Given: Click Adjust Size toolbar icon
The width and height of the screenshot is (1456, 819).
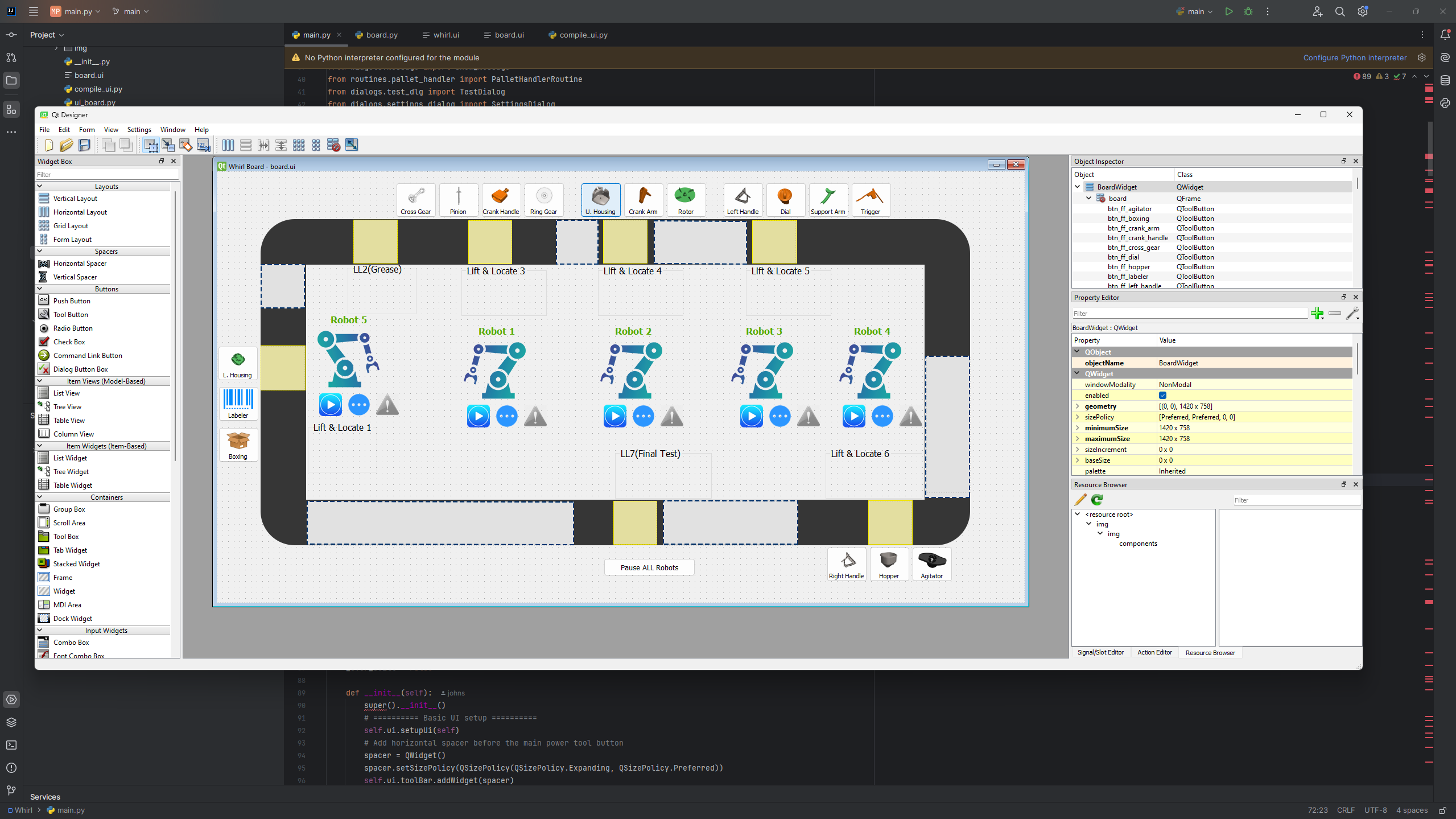Looking at the screenshot, I should 352,145.
